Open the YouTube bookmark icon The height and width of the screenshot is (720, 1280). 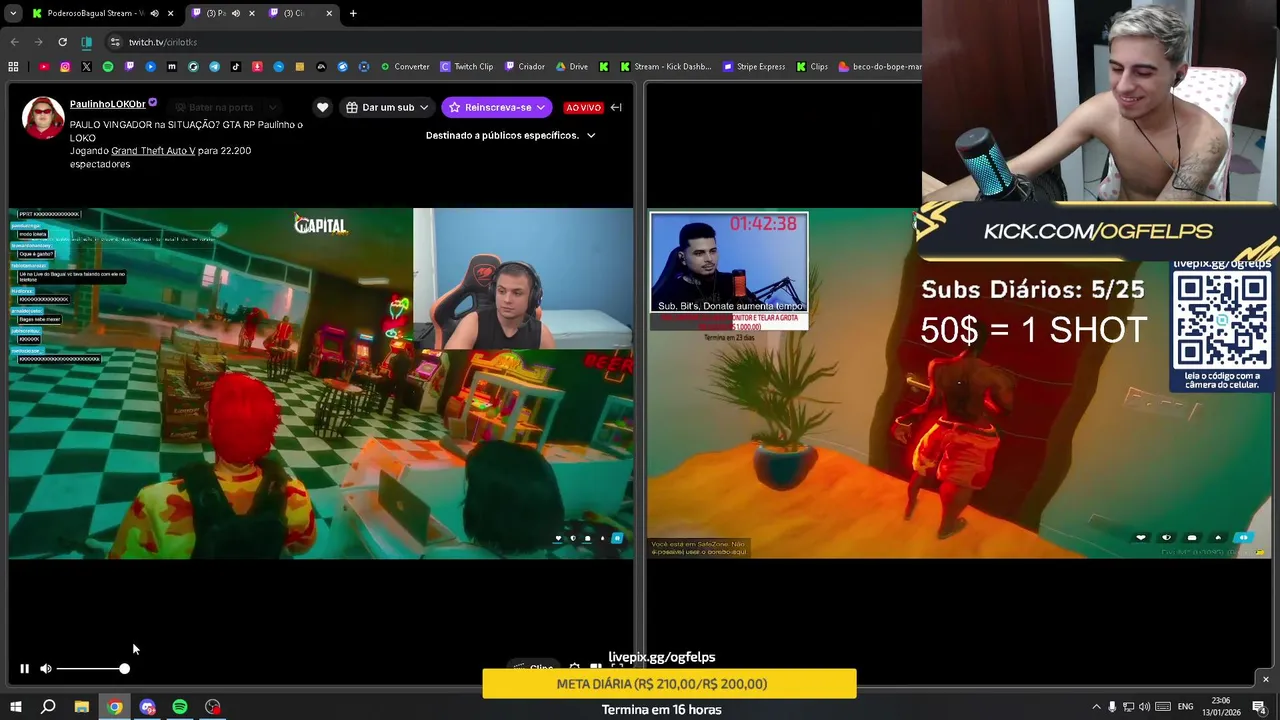pos(44,67)
